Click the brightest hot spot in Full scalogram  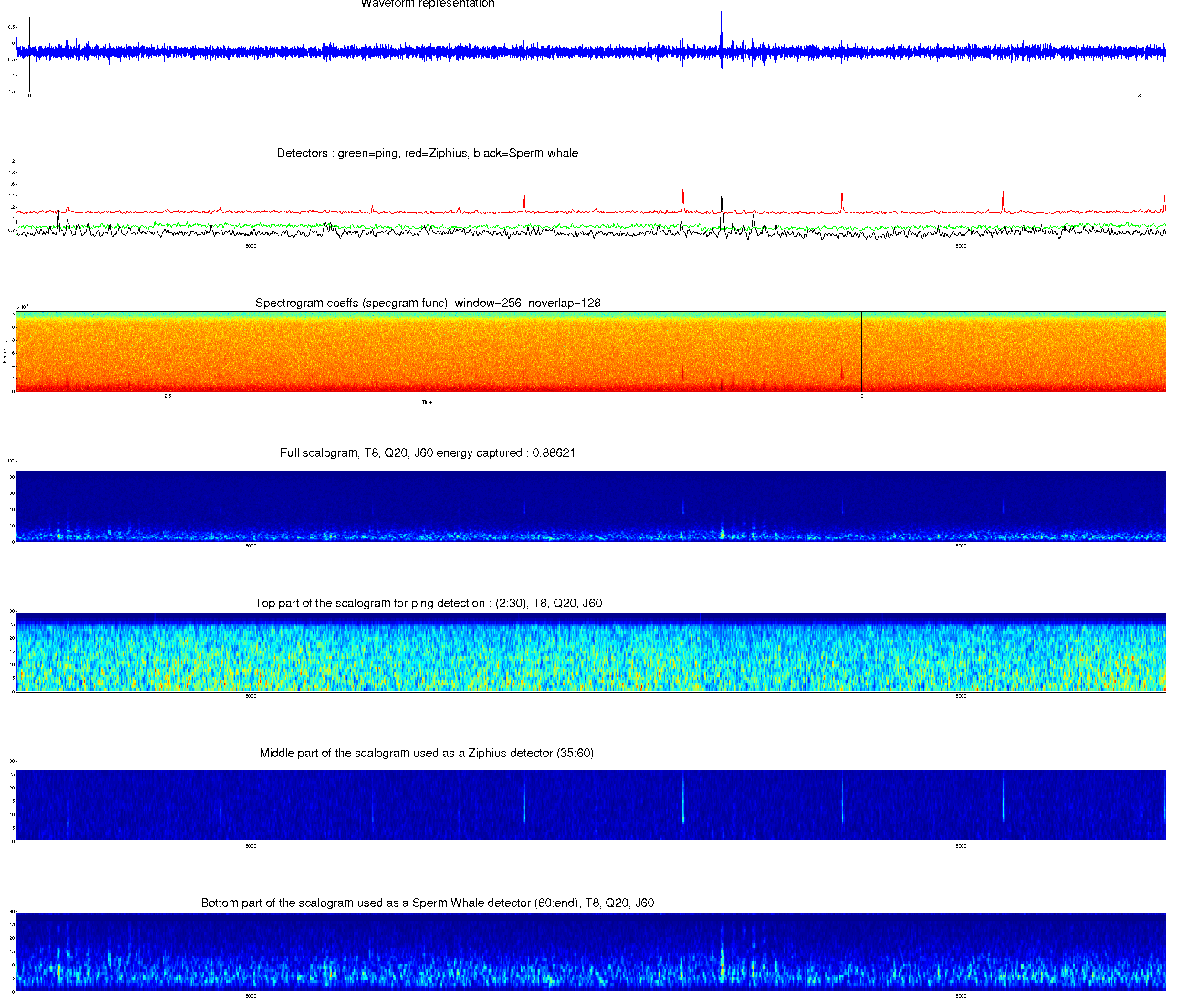click(722, 534)
